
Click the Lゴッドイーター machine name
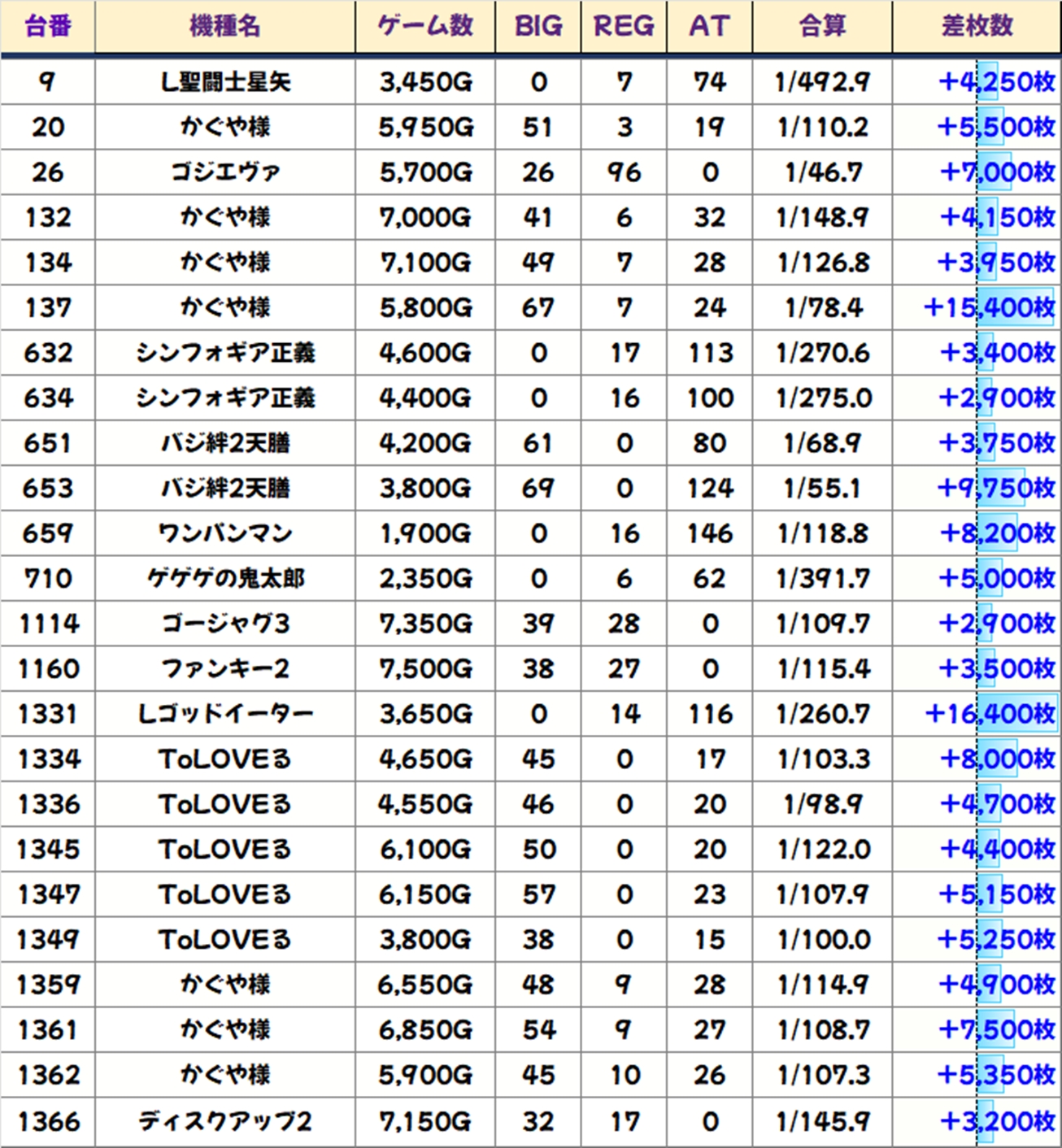pos(224,714)
